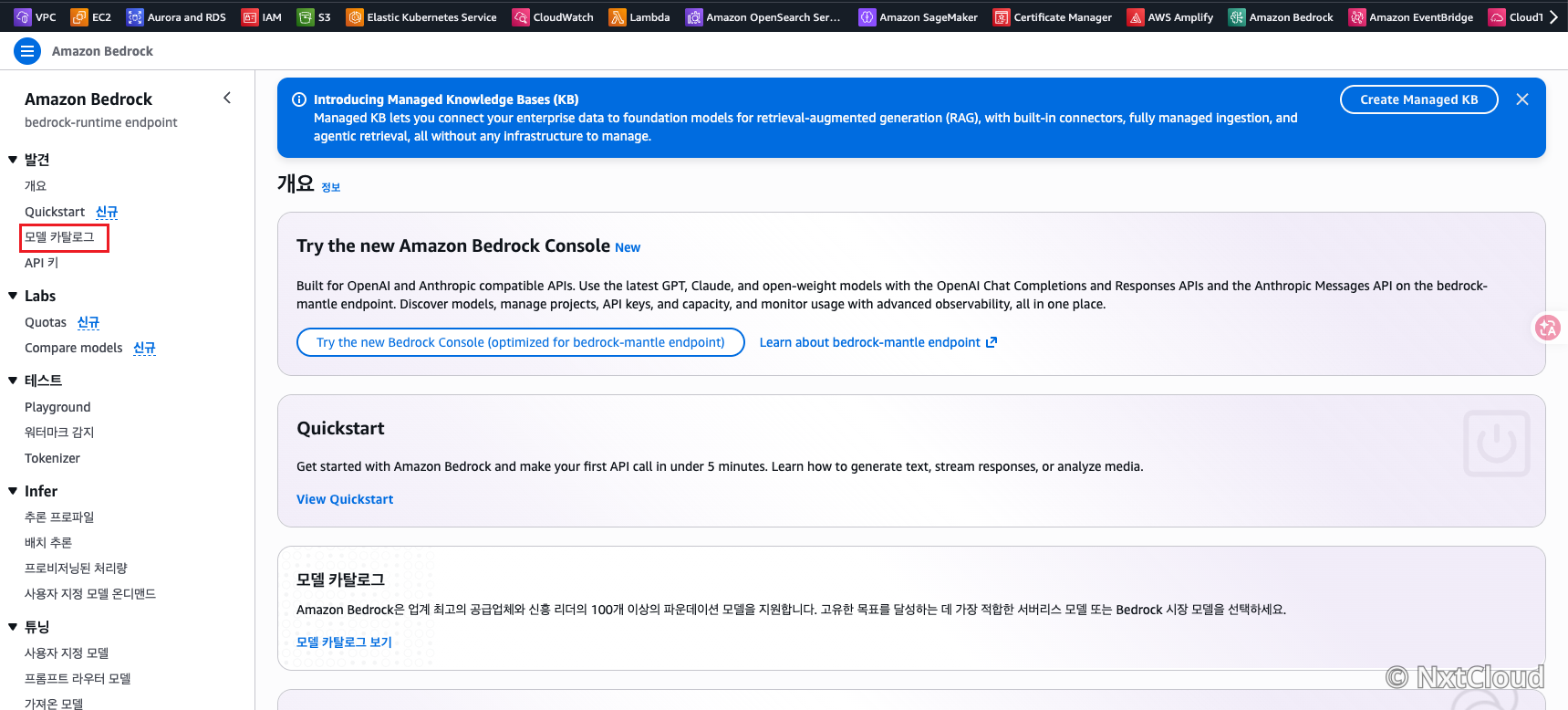Open the Certificate Manager shortcut icon

tap(1002, 17)
